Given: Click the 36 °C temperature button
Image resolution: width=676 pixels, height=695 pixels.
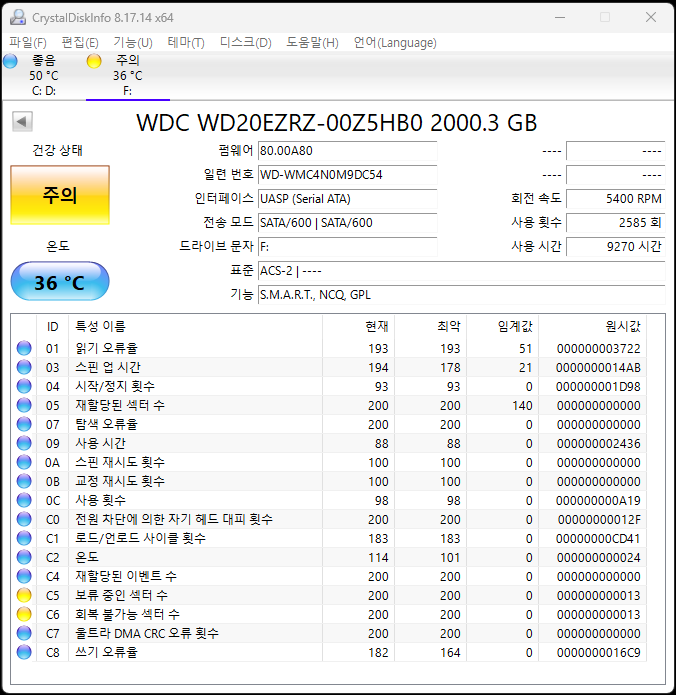Looking at the screenshot, I should 60,281.
